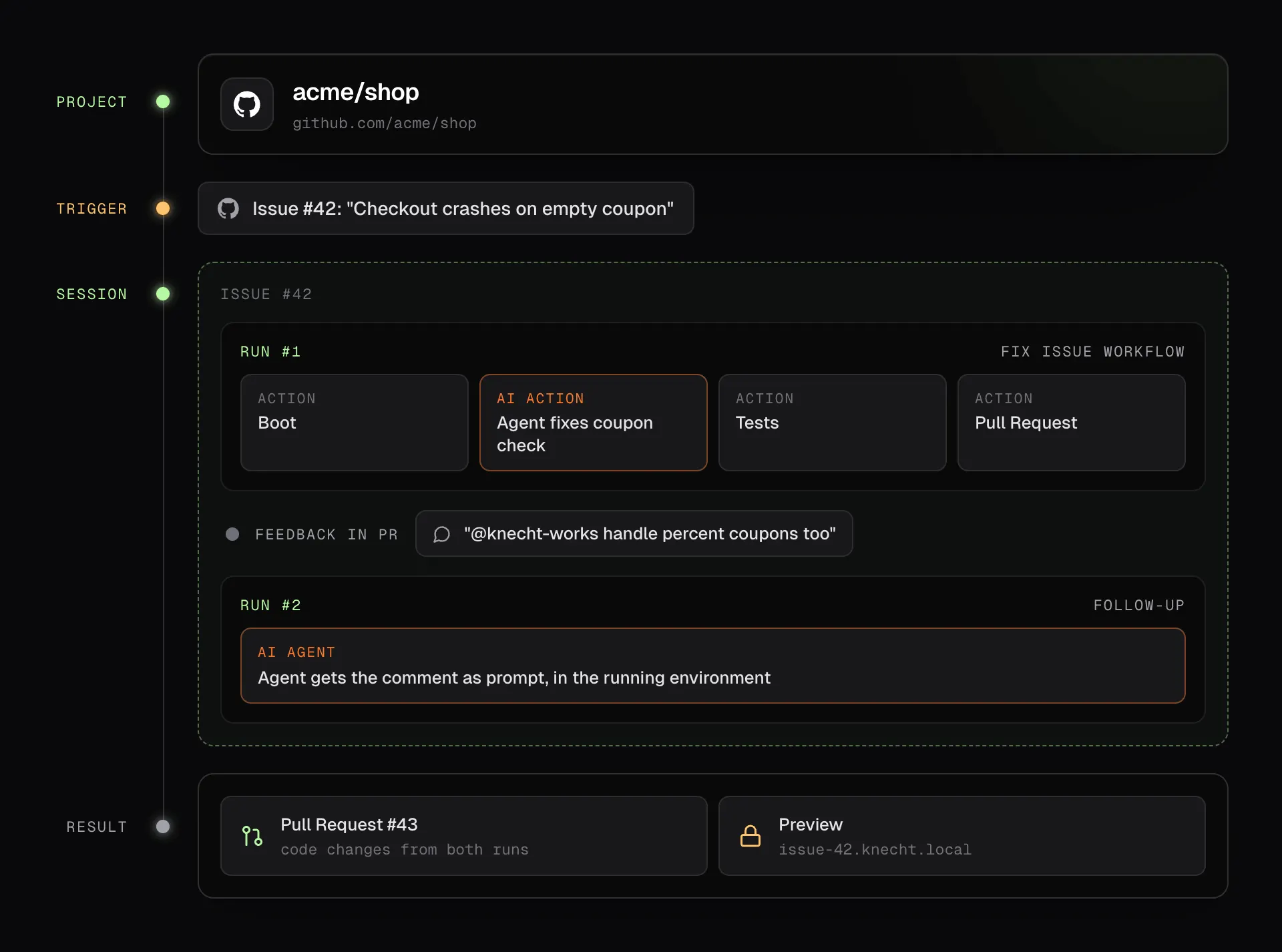The image size is (1282, 952).
Task: Select the orange TRIGGER timeline dot
Action: pos(163,208)
